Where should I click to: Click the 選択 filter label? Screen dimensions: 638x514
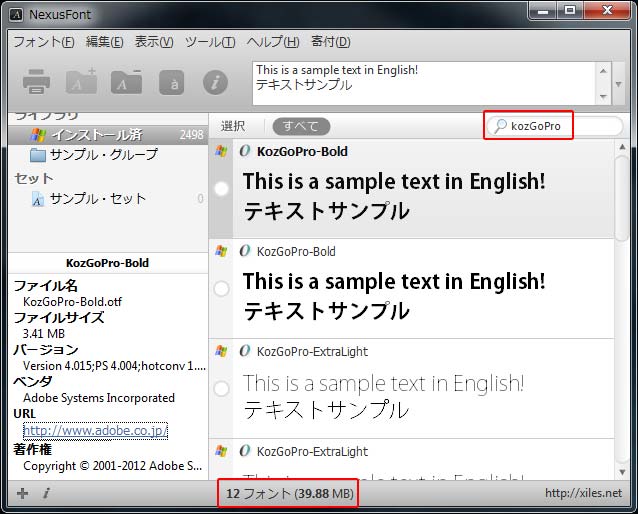[x=233, y=126]
